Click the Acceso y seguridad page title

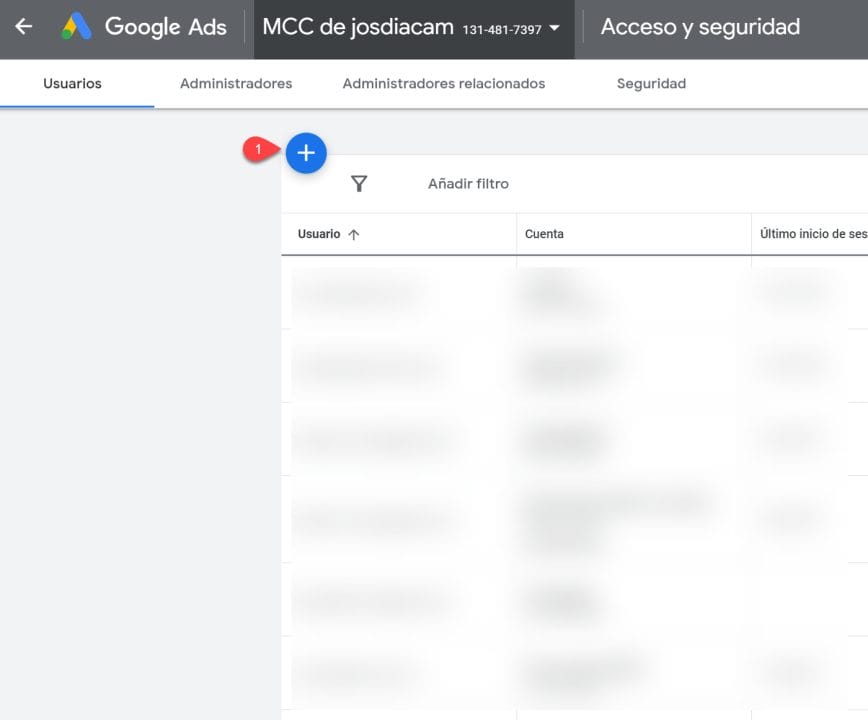coord(700,27)
